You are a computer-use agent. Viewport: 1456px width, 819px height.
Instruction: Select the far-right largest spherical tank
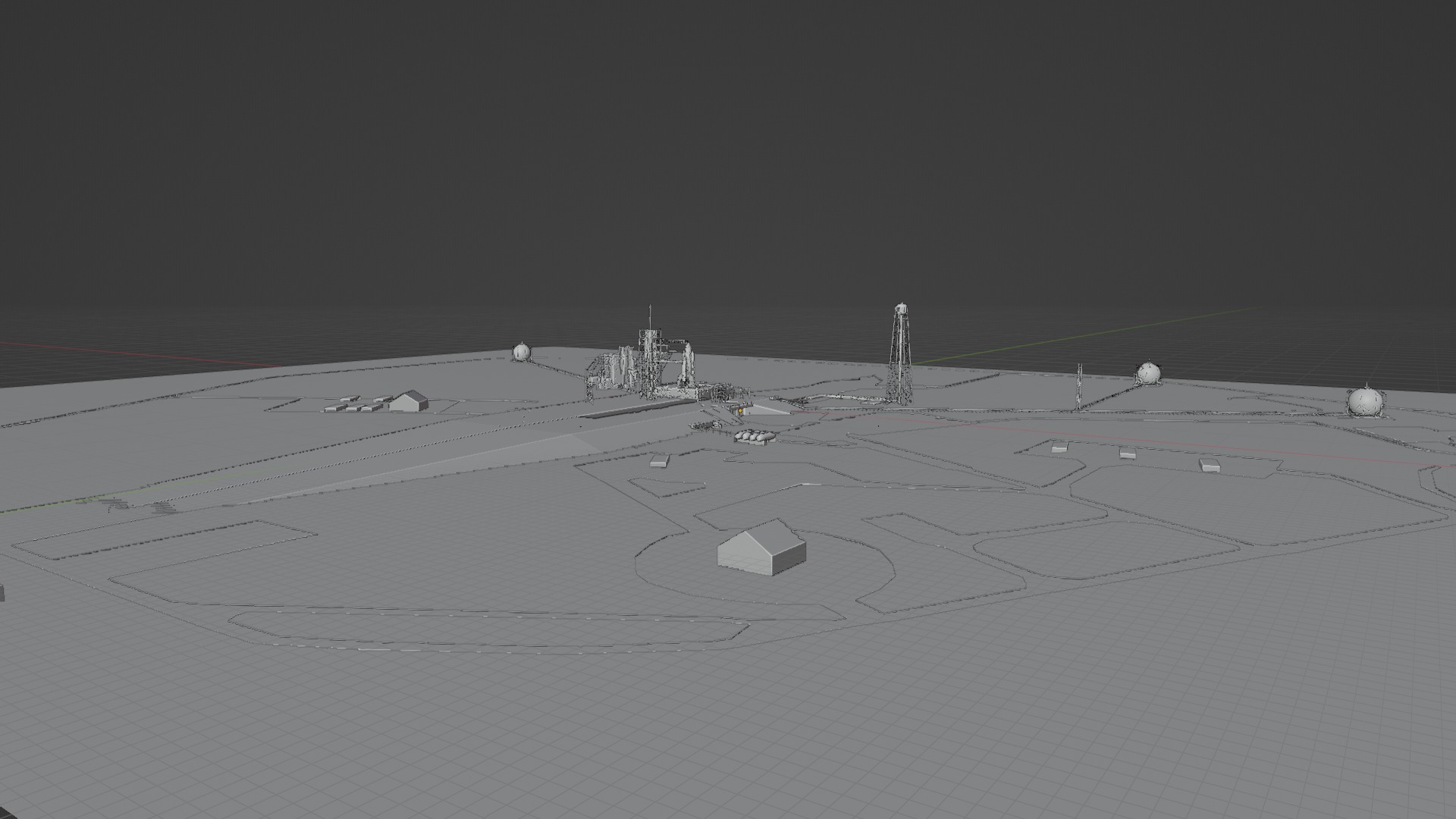1364,401
